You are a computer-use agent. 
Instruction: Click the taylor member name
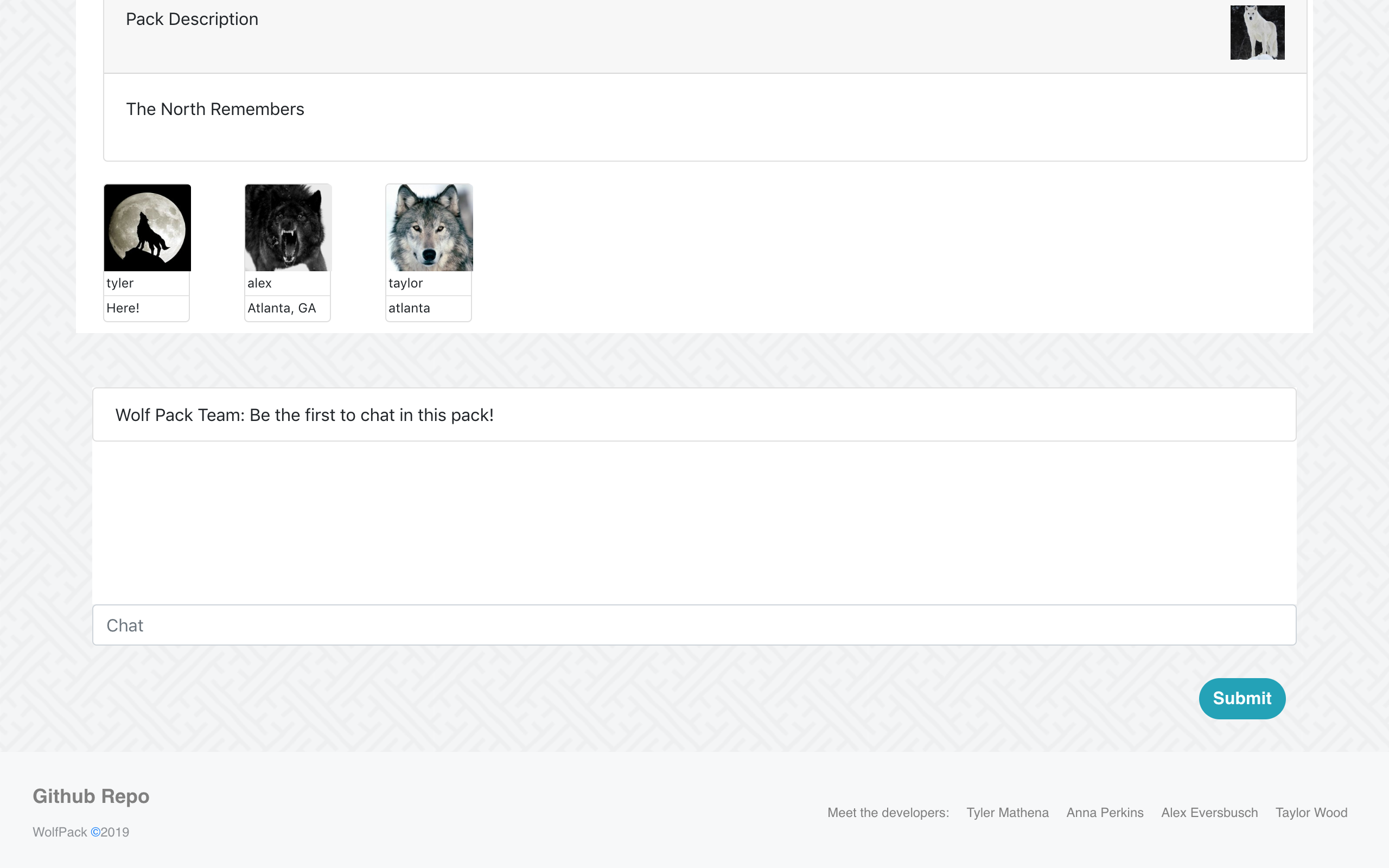(405, 283)
